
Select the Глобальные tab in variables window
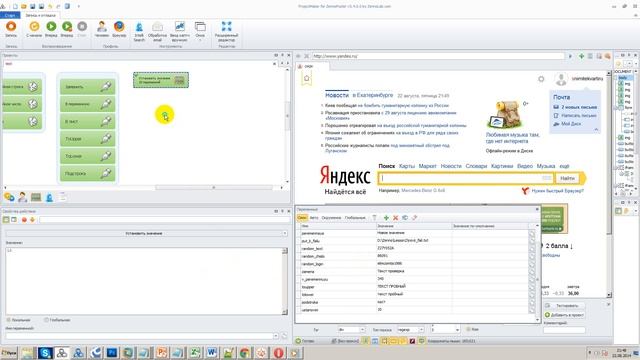(x=355, y=218)
